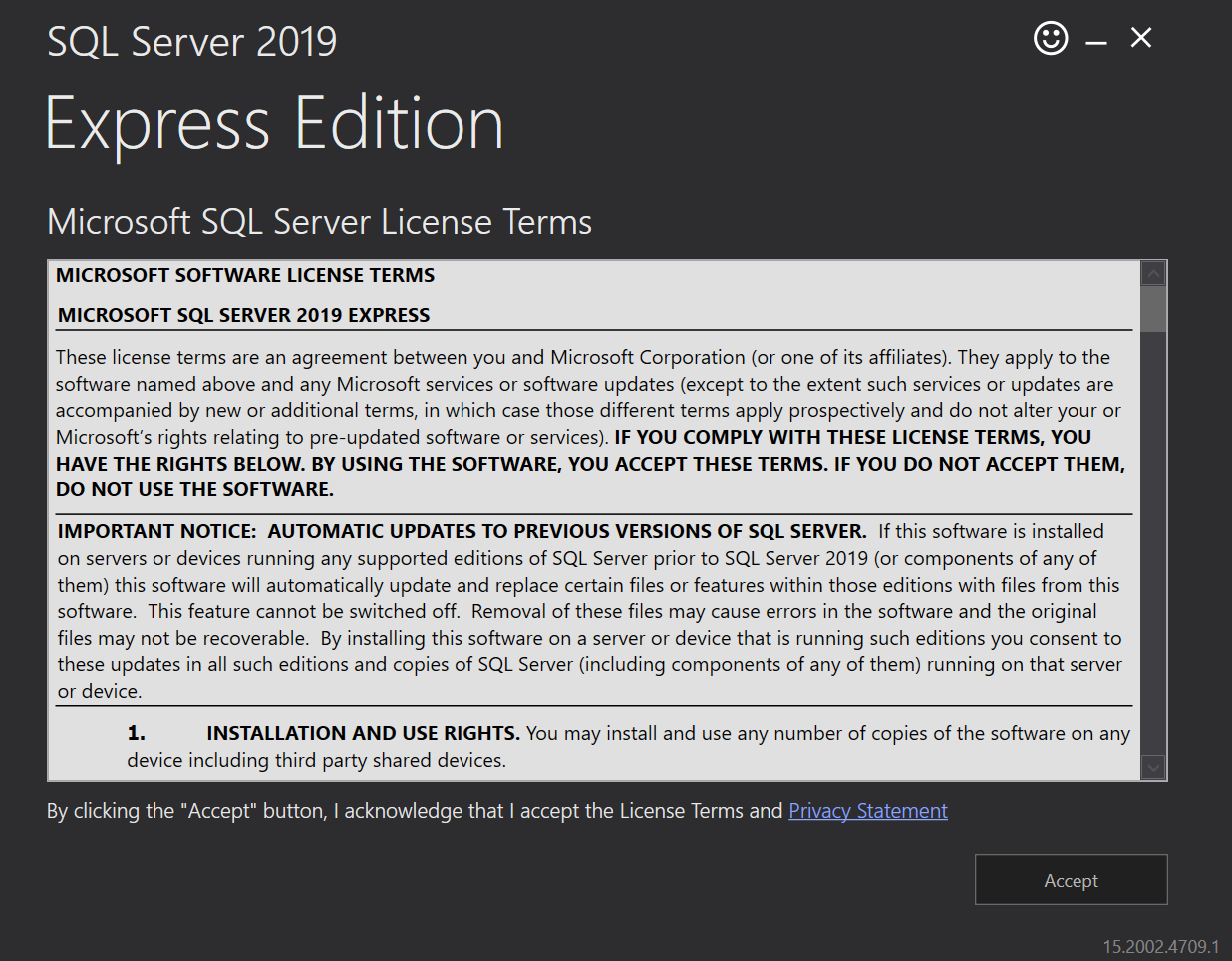Click the INSTALLATION AND USE RIGHTS section
This screenshot has width=1232, height=961.
click(x=628, y=746)
